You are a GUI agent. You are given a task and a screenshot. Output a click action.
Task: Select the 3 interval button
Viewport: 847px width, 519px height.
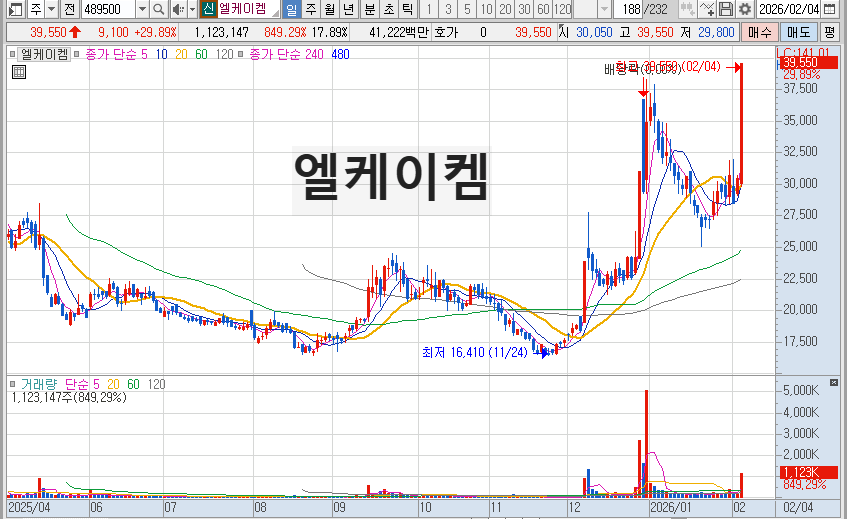448,9
